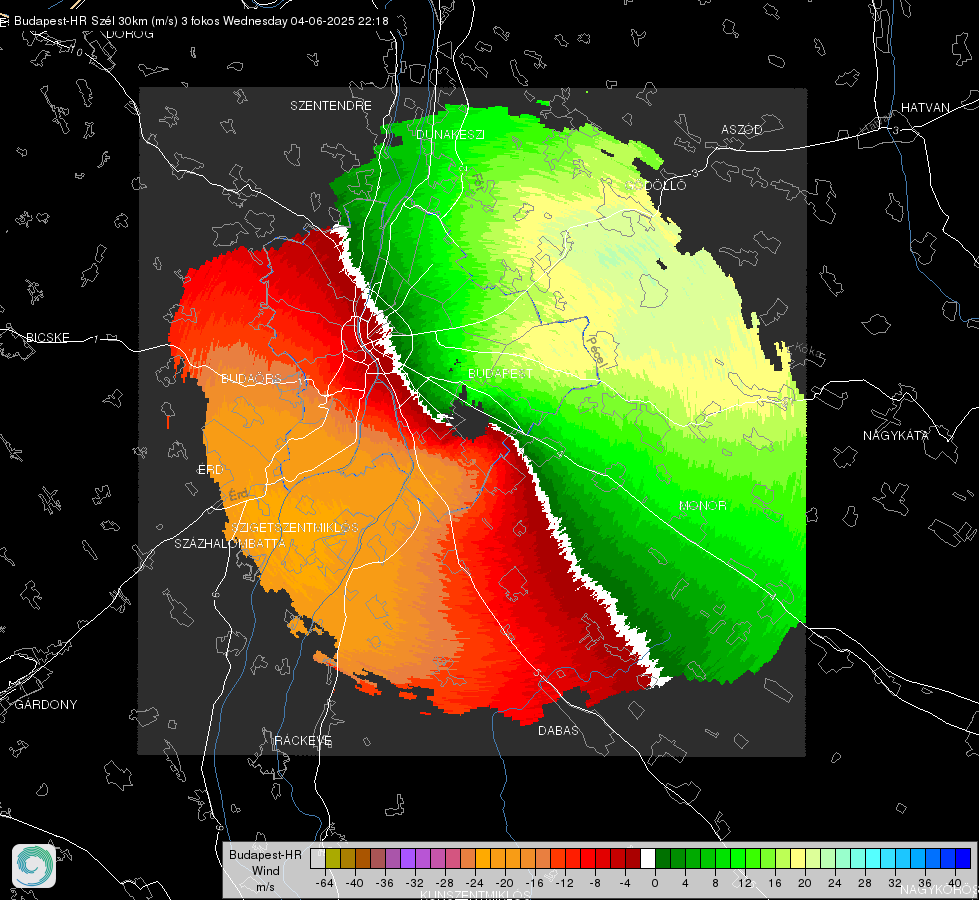Click the -12 legend value
Viewport: 979px width, 900px height.
tap(564, 883)
